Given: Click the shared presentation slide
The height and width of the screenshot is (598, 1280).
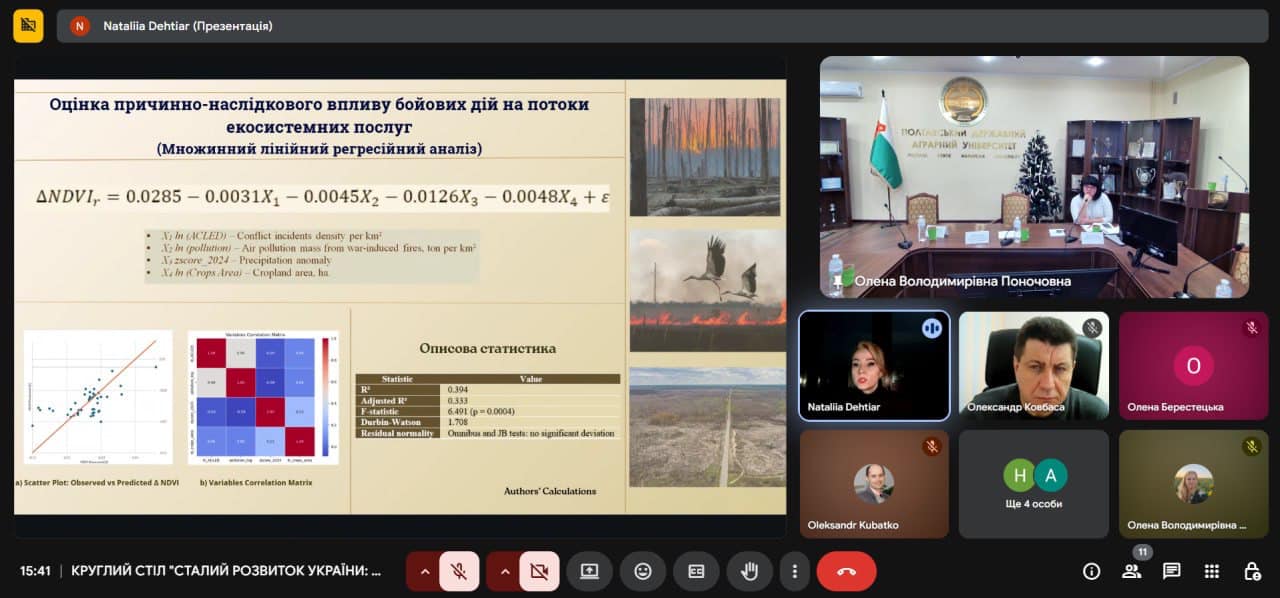Looking at the screenshot, I should tap(400, 296).
